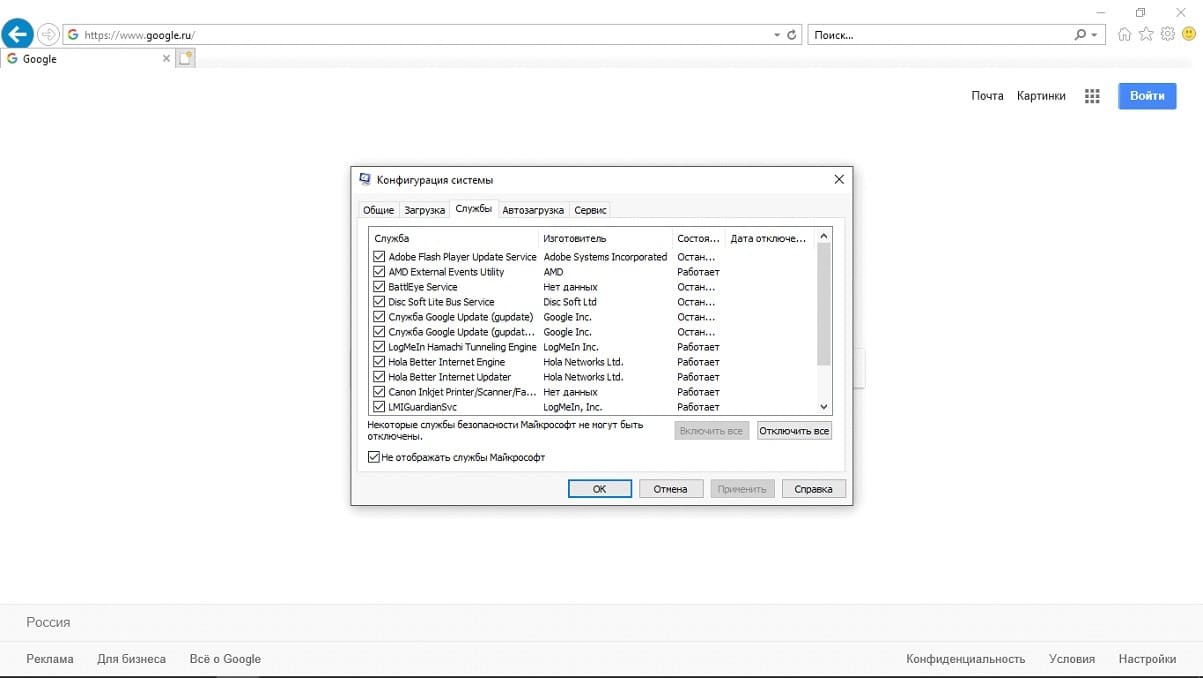Screen dimensions: 1203x678
Task: Click the browser Back arrow button
Action: (18, 34)
